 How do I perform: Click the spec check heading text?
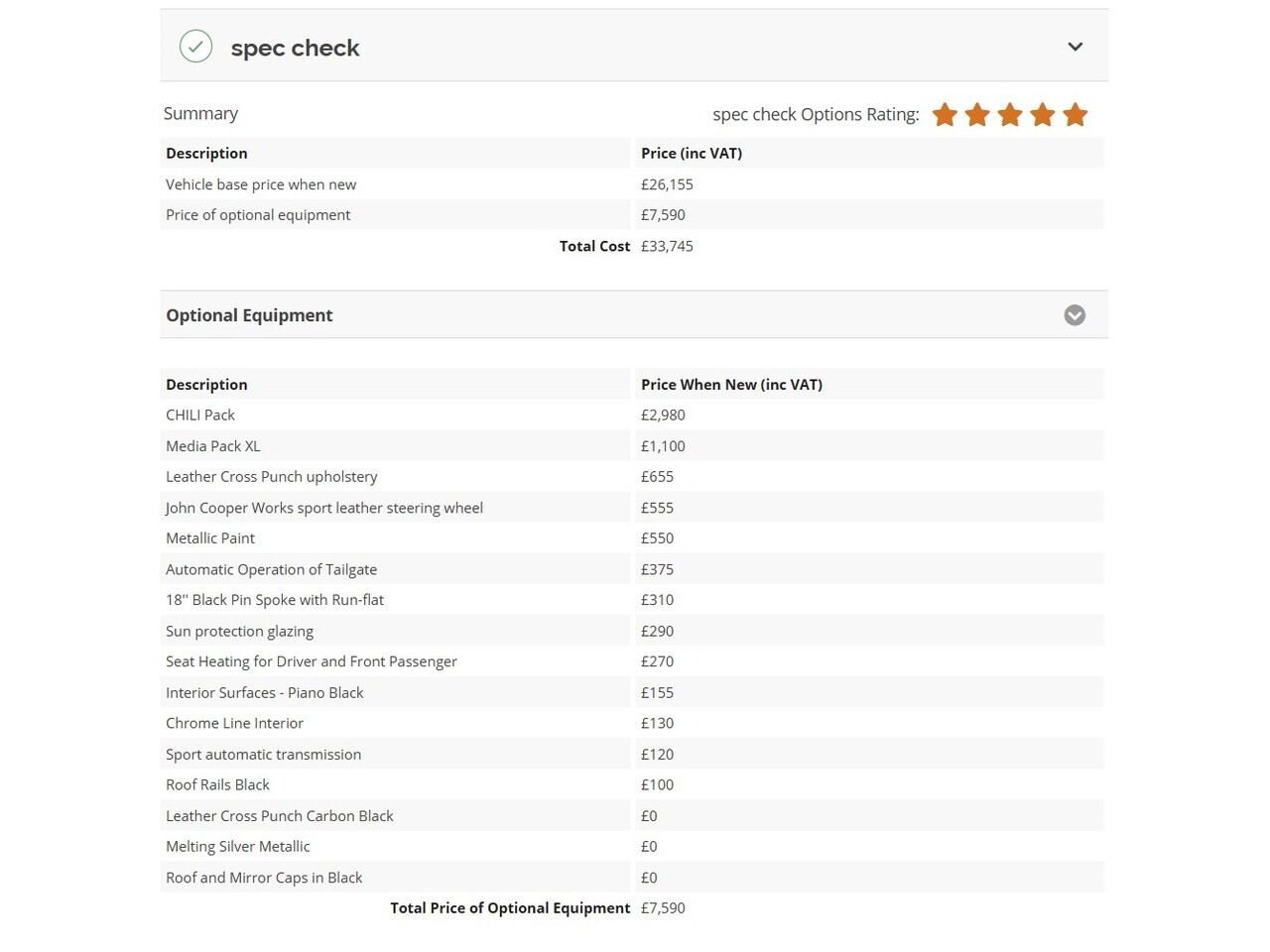click(x=295, y=48)
